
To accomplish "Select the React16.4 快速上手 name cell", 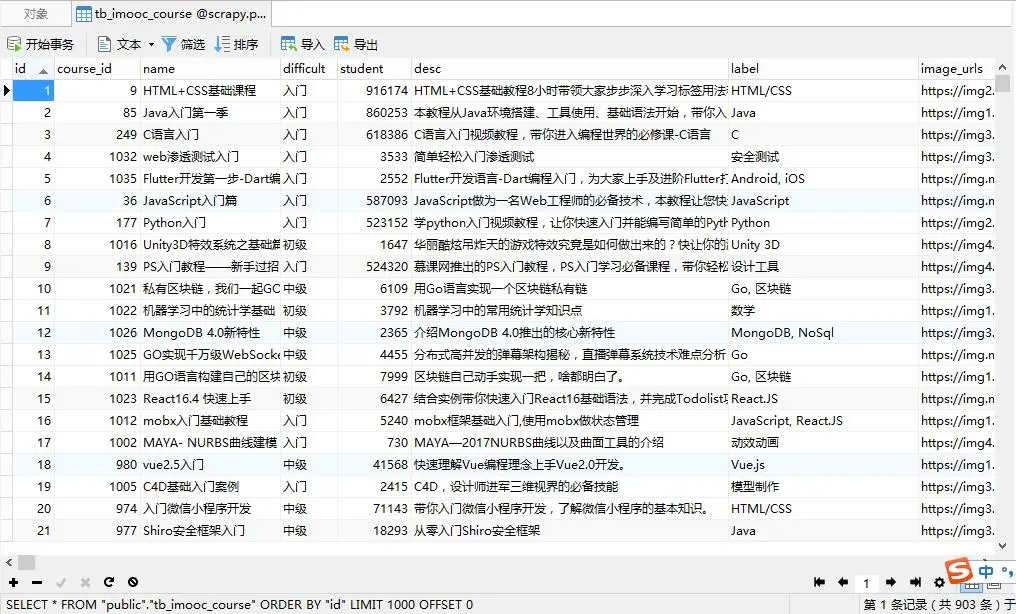I will [211, 399].
